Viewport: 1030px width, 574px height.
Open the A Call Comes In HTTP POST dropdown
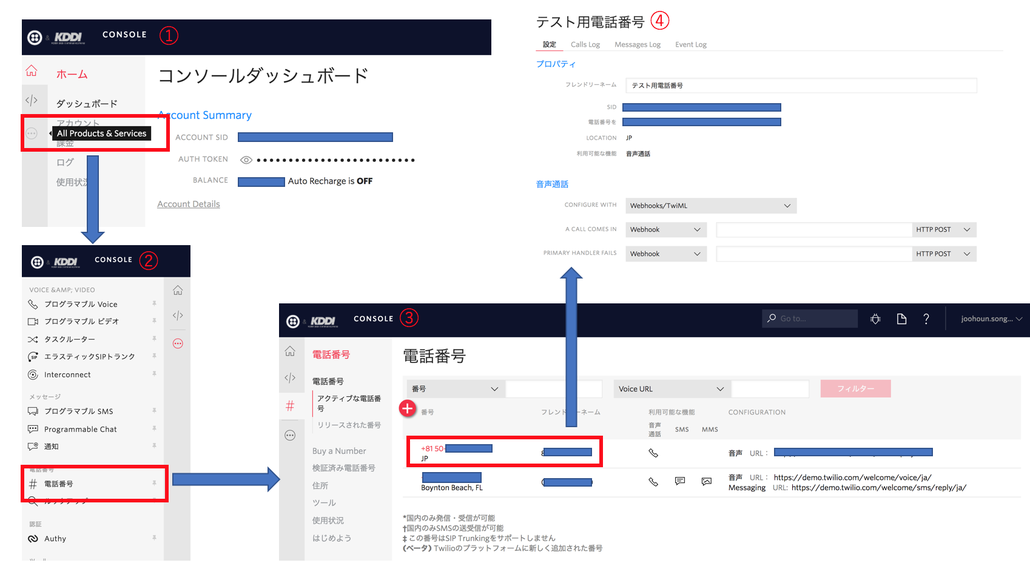[944, 230]
